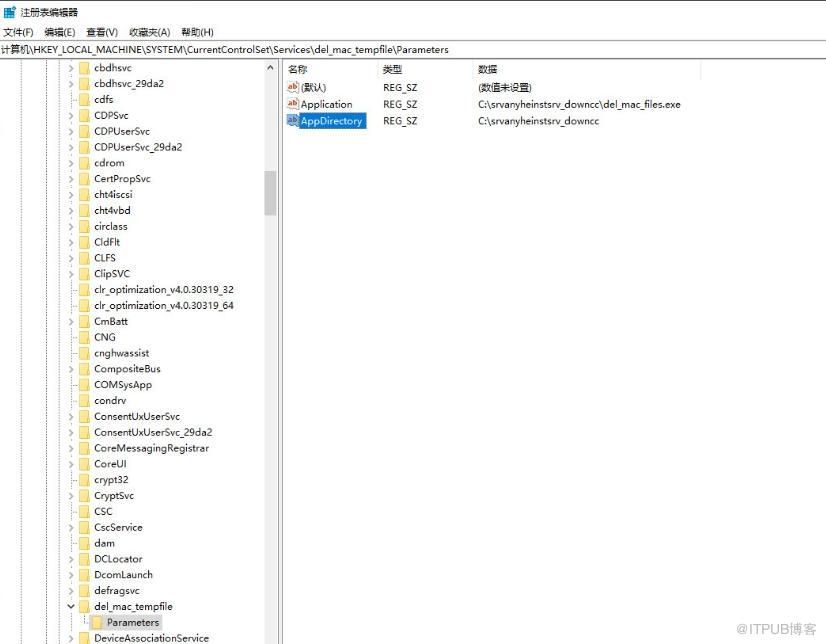The height and width of the screenshot is (644, 826).
Task: Click the Registry Editor title bar icon
Action: coord(9,12)
